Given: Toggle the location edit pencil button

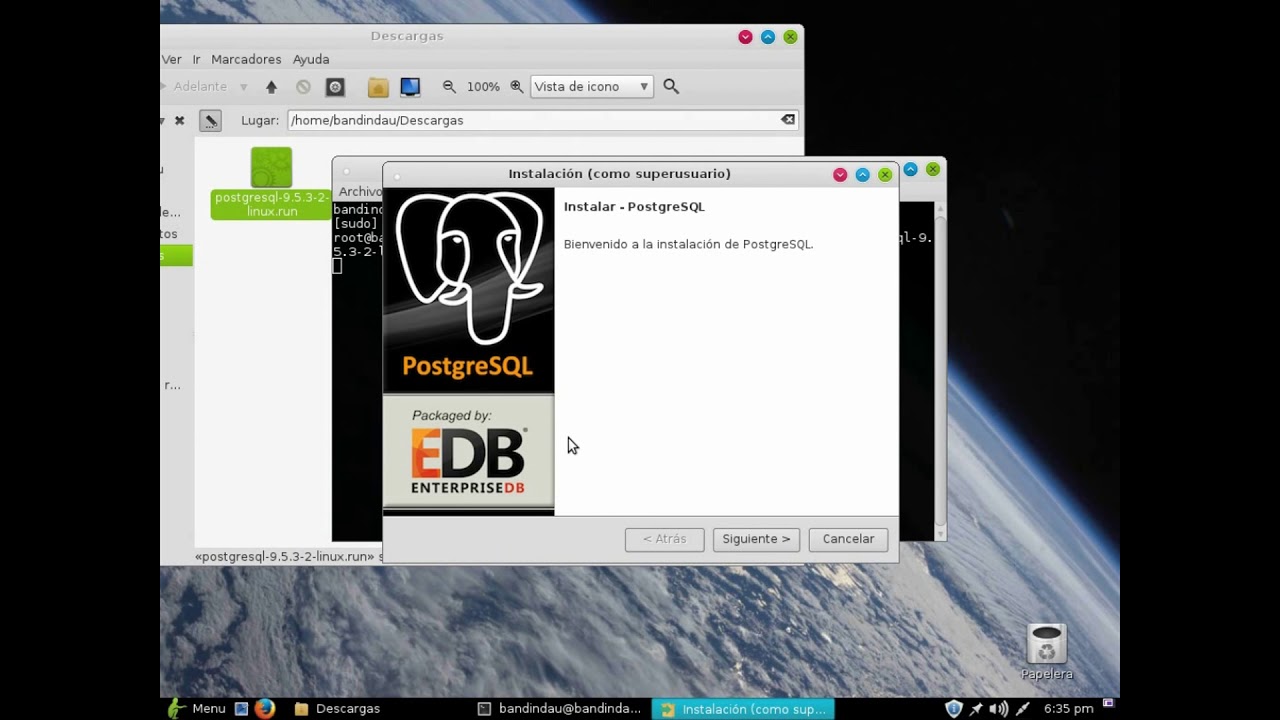Looking at the screenshot, I should click(210, 120).
